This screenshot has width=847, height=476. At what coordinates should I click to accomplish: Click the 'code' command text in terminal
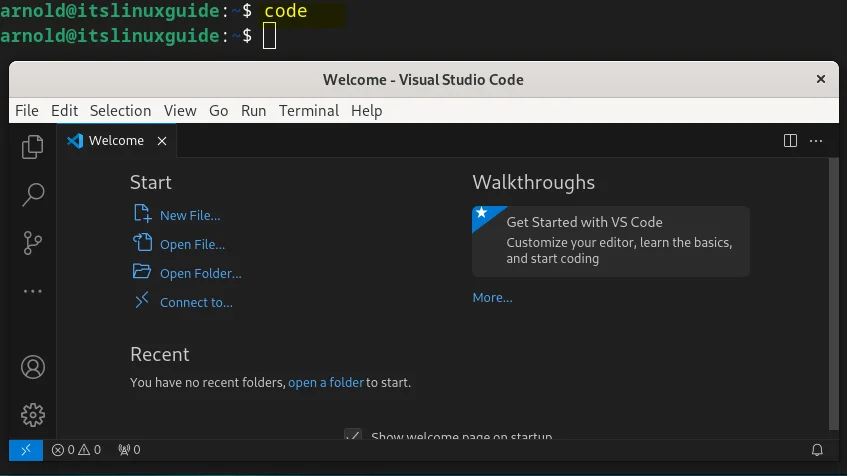pos(286,11)
